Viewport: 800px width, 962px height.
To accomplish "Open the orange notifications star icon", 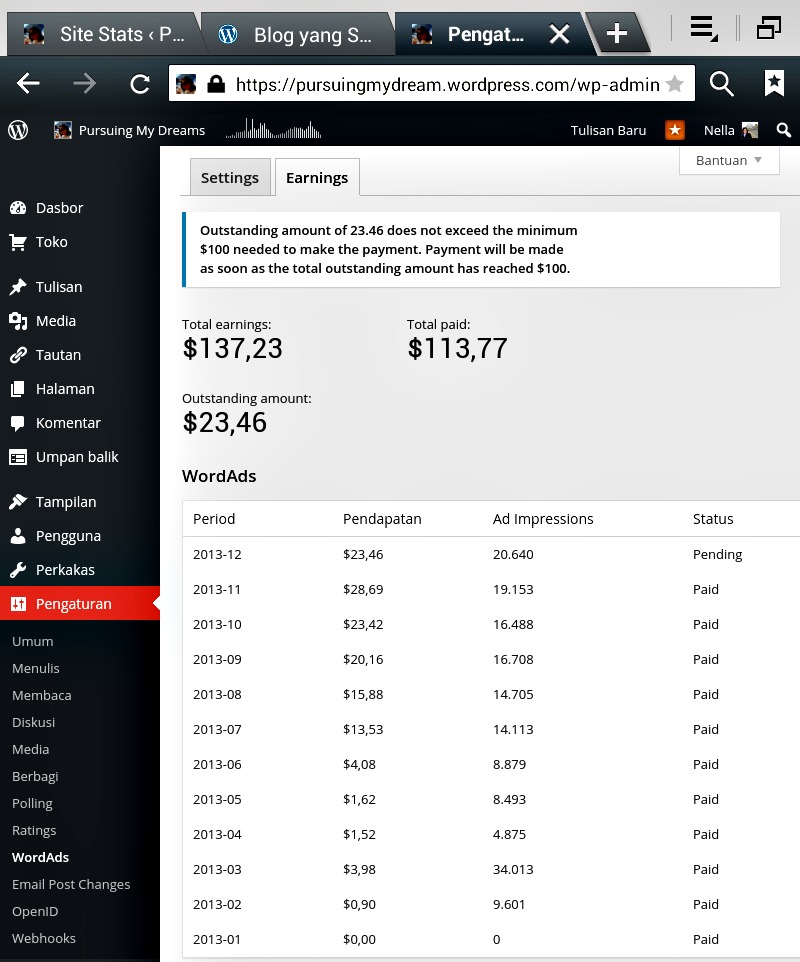I will (x=675, y=130).
